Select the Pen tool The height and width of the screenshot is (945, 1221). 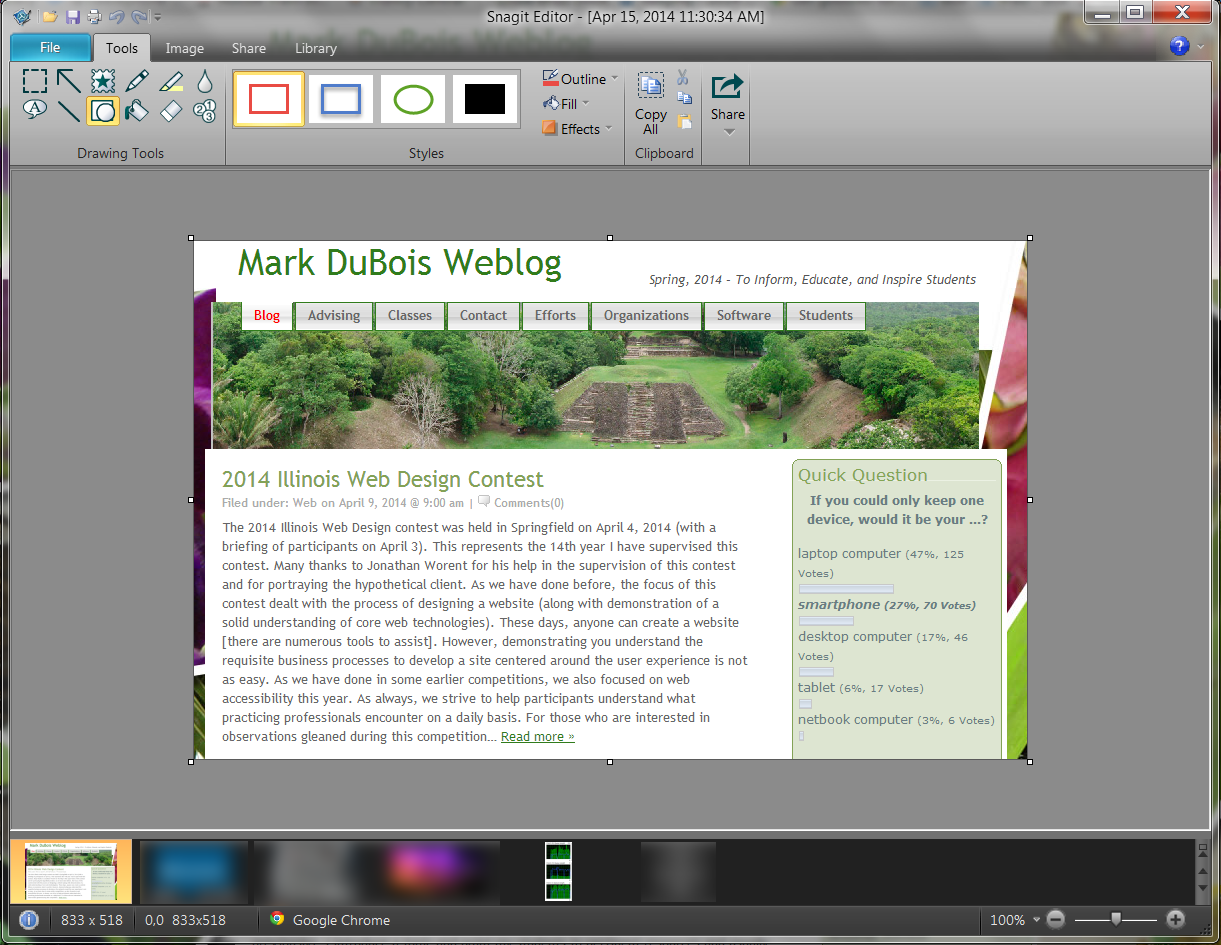pos(137,81)
